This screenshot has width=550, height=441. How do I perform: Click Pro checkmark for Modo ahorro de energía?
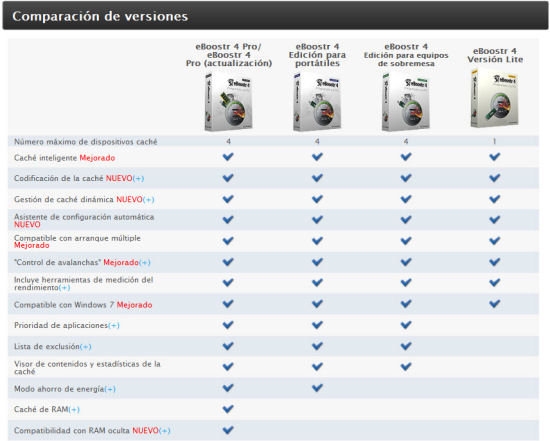click(x=228, y=388)
